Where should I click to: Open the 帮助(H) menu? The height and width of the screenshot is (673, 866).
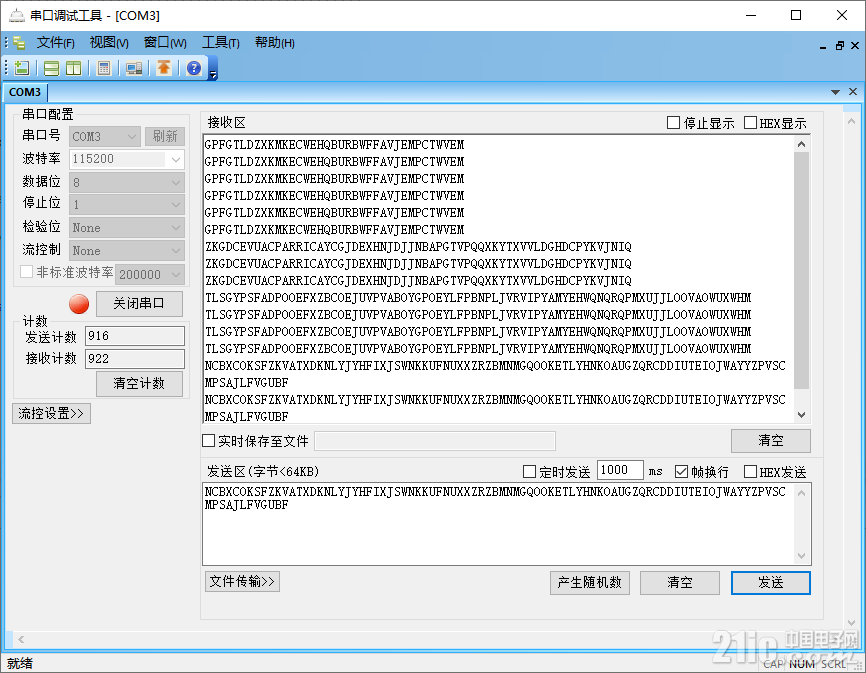[x=274, y=43]
